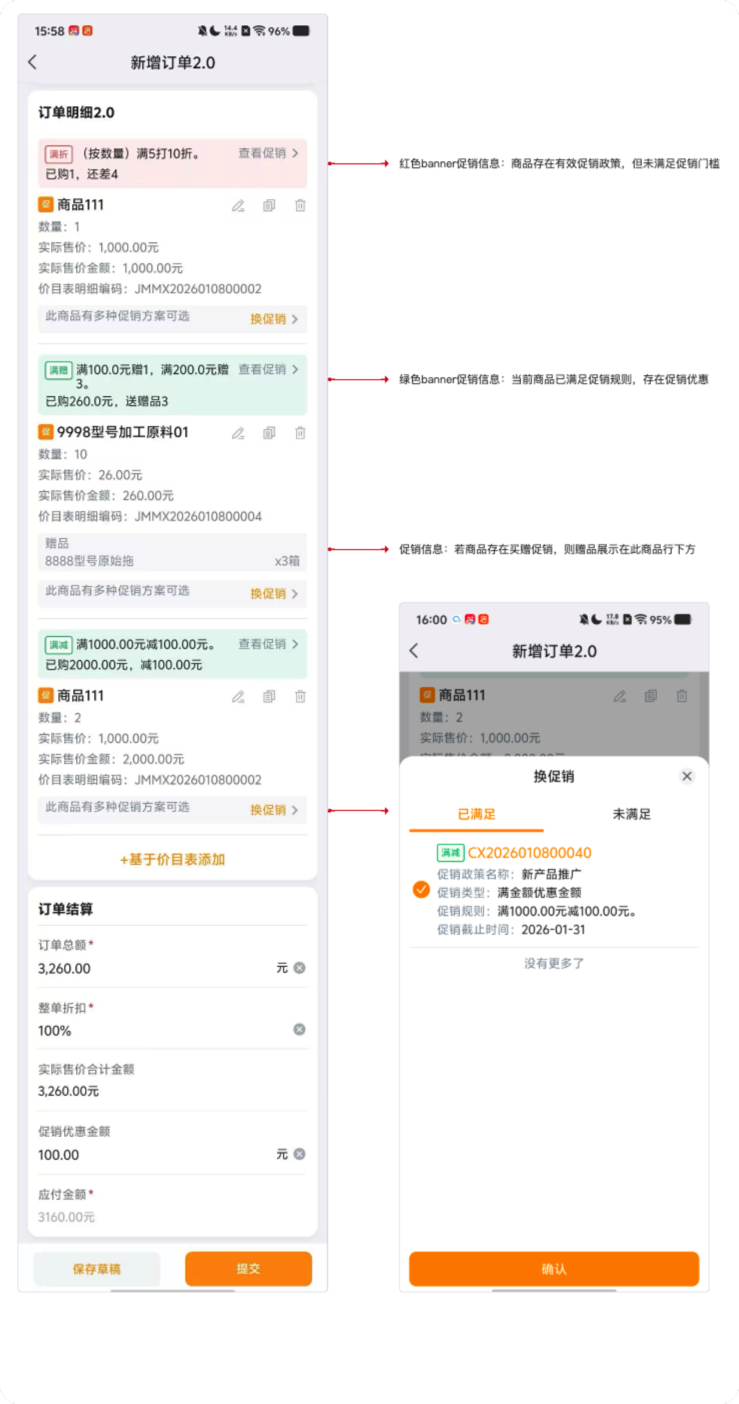This screenshot has height=1404, width=739.
Task: Switch to the 已满足 tab
Action: tap(476, 814)
